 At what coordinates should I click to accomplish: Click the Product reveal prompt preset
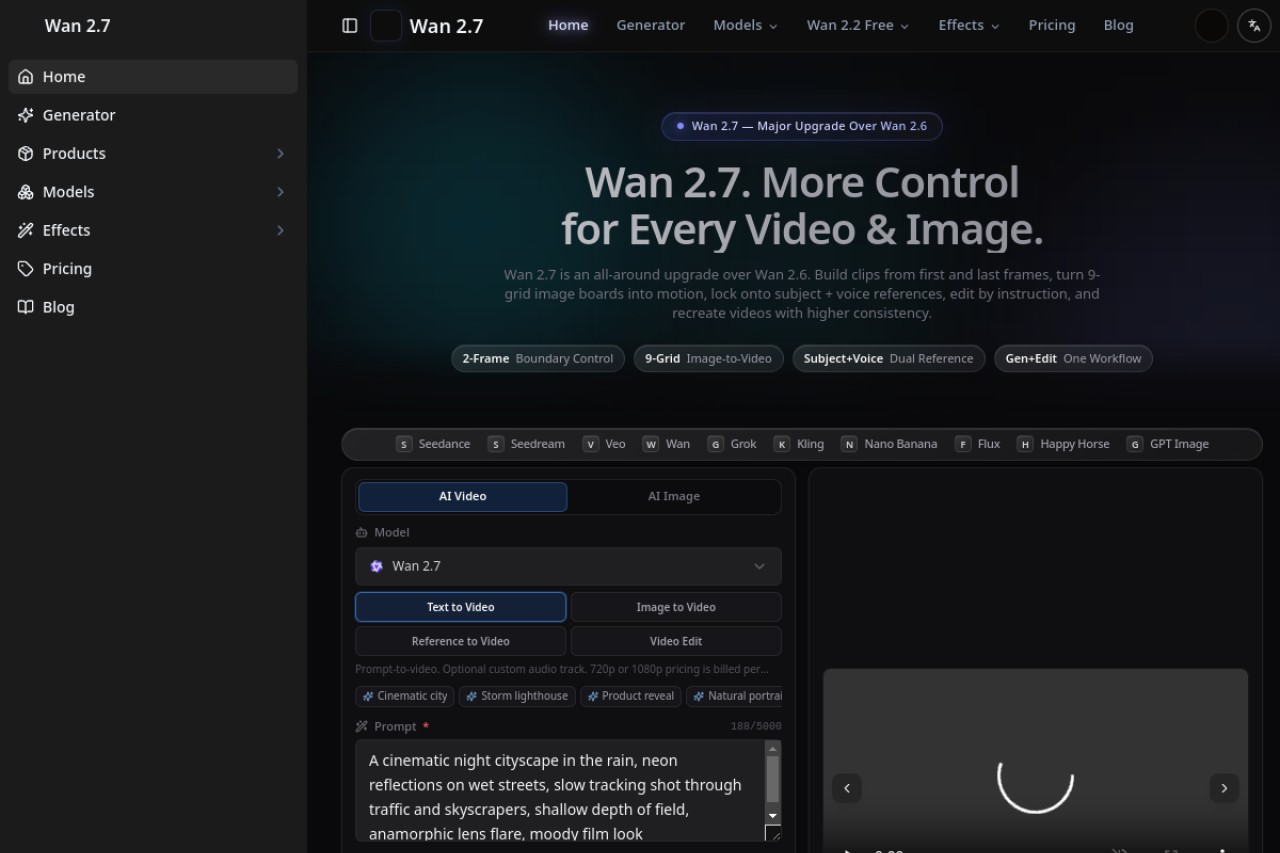tap(630, 696)
